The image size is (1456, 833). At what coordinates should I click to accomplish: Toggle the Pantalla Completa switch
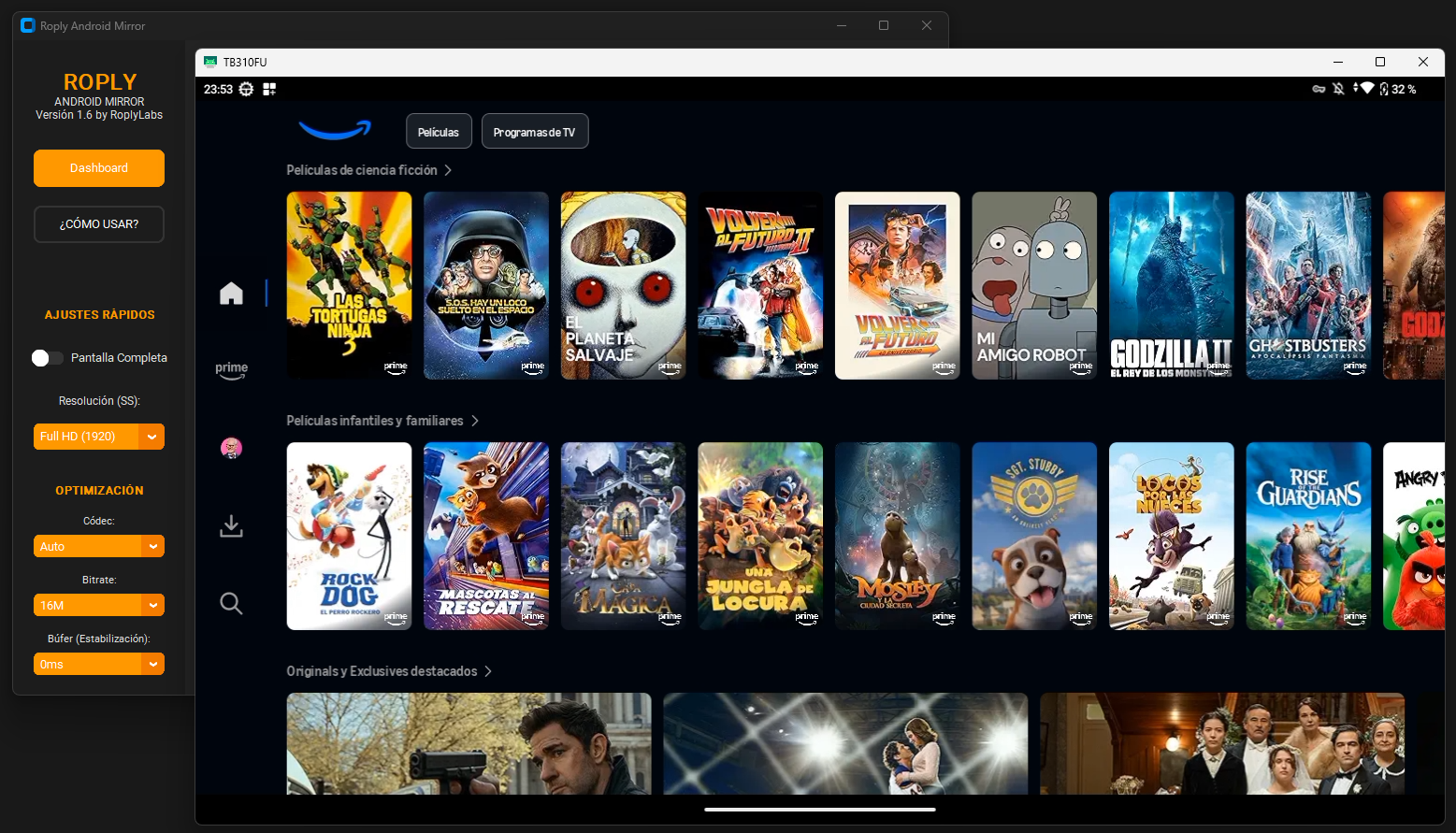pyautogui.click(x=47, y=358)
